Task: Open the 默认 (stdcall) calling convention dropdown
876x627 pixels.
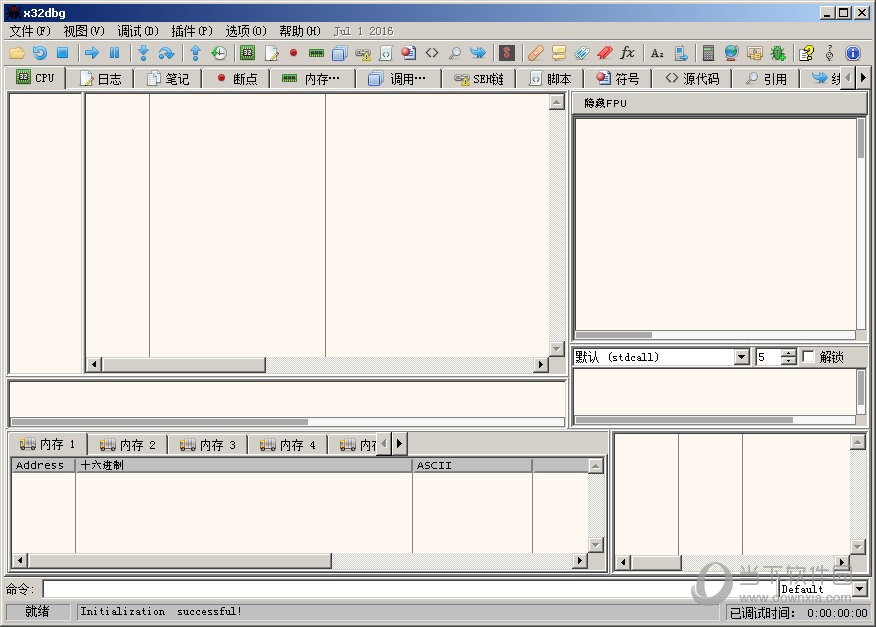Action: (x=741, y=357)
